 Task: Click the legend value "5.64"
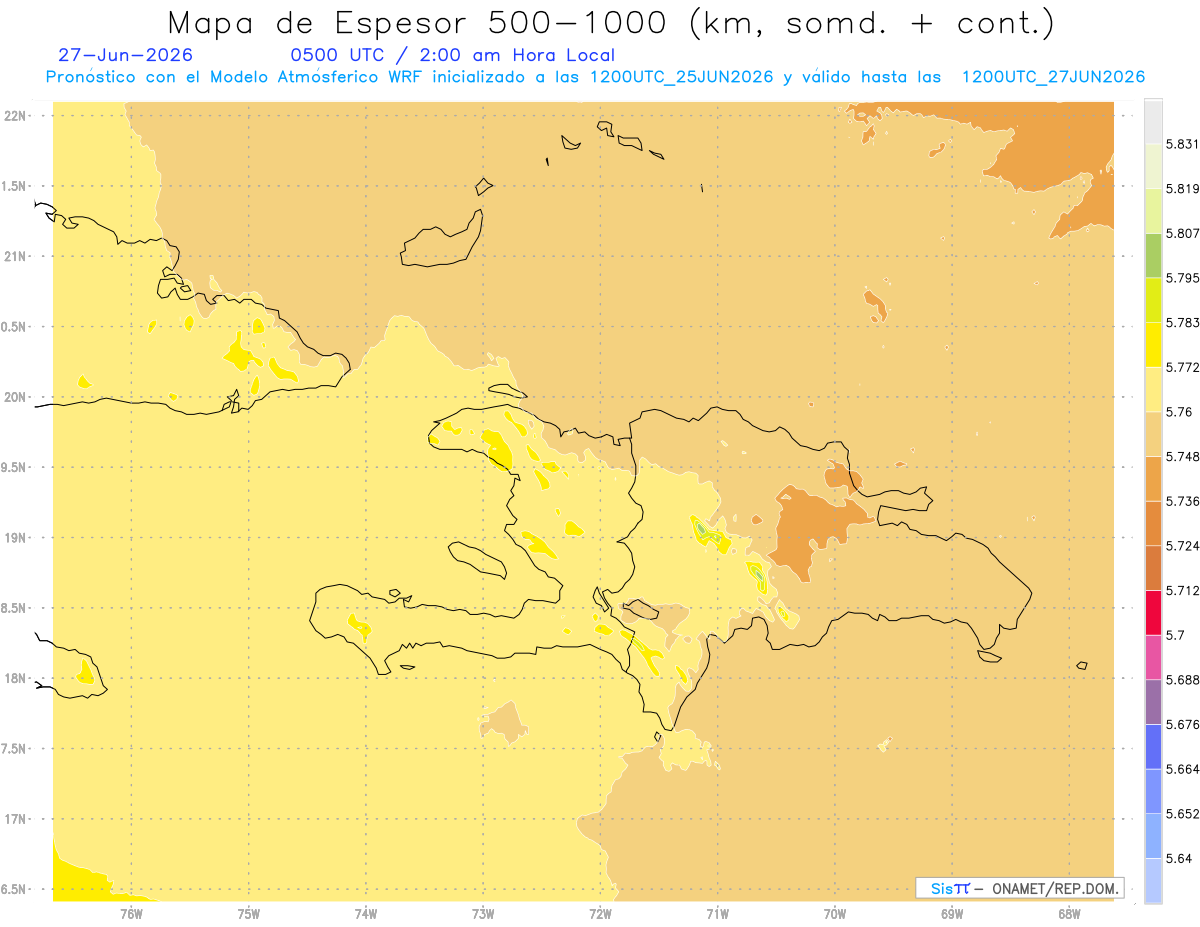coord(1179,858)
